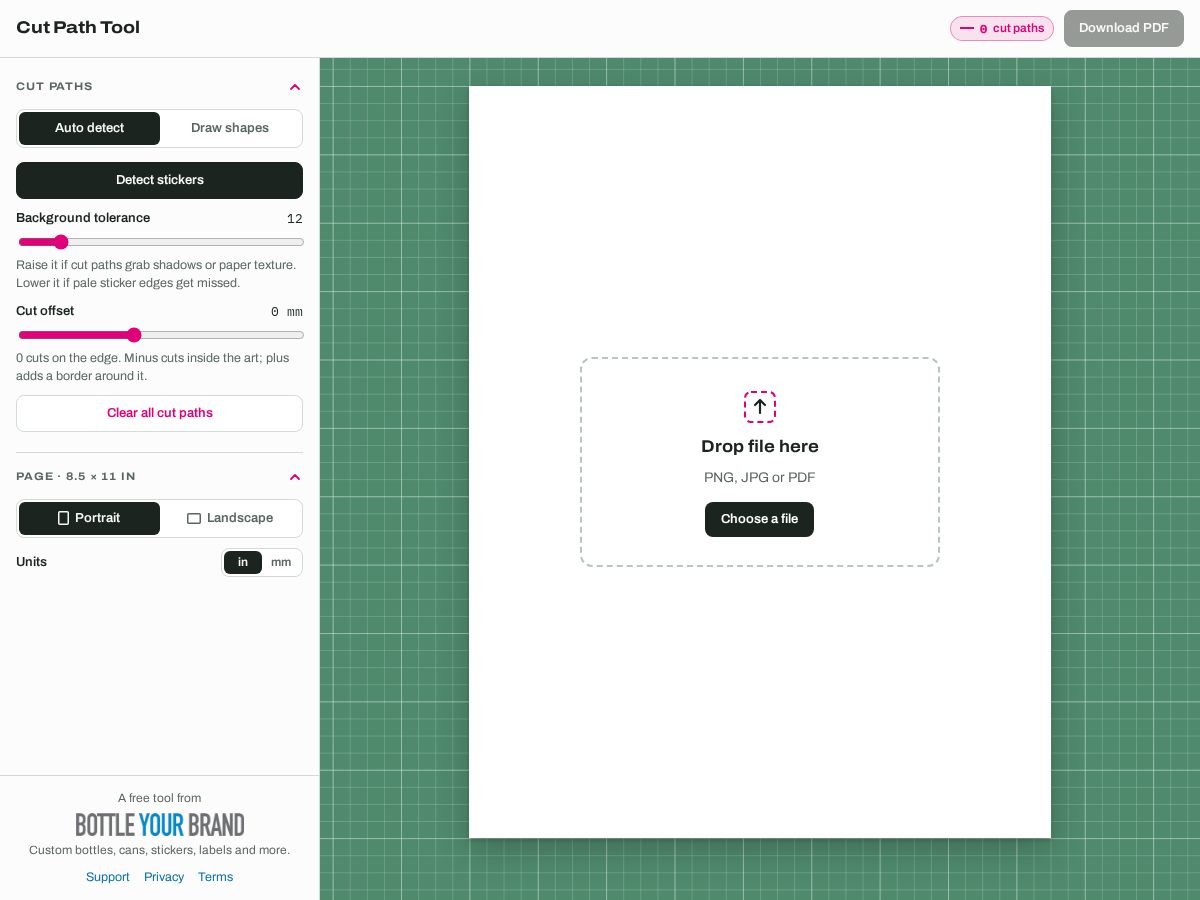The image size is (1200, 900).
Task: Click the 'Drop file here' heading
Action: pos(760,446)
